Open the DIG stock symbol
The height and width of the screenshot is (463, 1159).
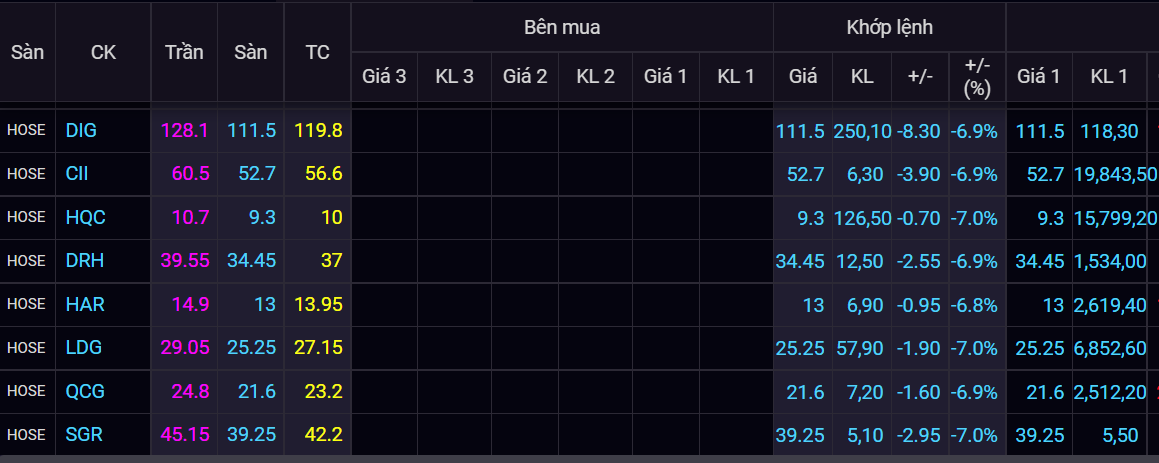tap(81, 130)
